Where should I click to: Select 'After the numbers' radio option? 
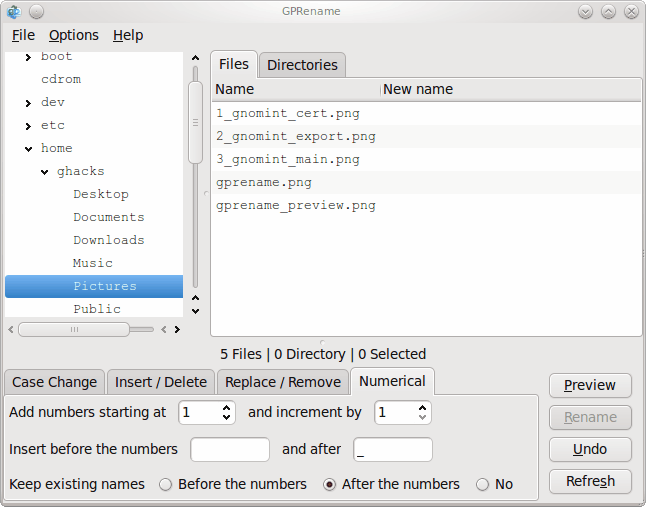[329, 484]
